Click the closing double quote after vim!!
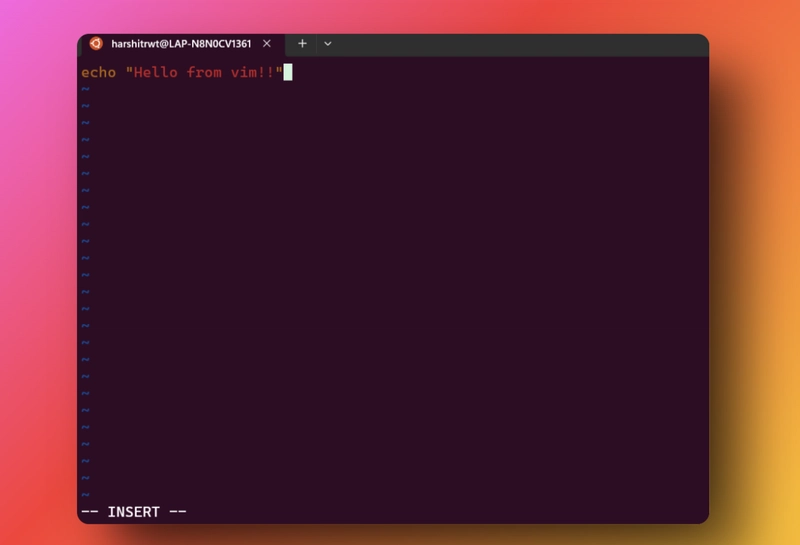 pos(279,72)
